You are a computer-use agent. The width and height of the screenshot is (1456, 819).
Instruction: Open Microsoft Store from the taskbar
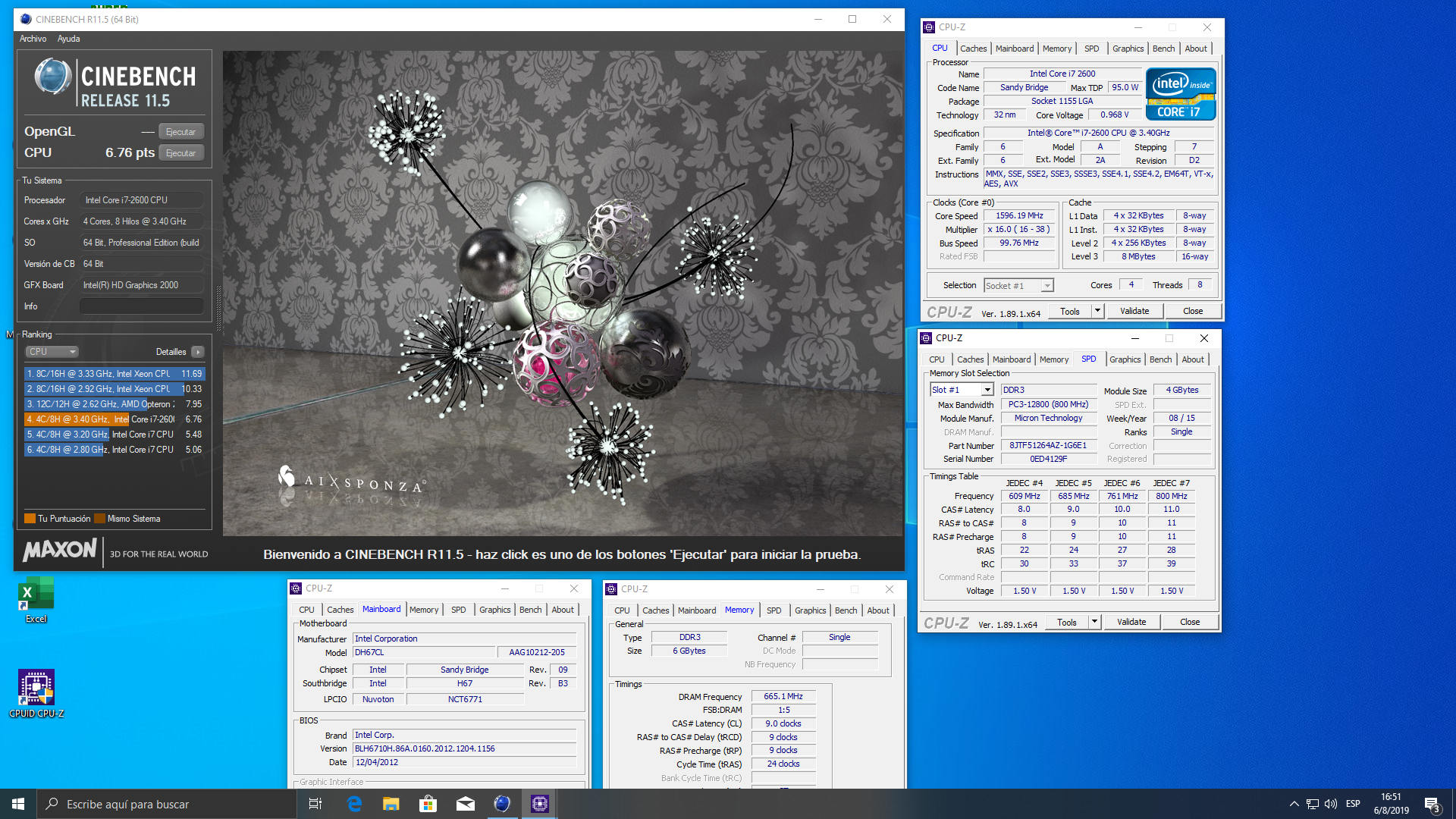pos(428,804)
